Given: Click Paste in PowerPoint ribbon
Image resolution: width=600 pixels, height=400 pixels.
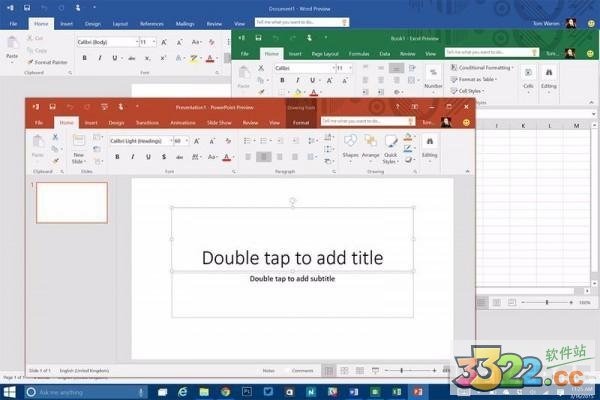Looking at the screenshot, I should (x=38, y=147).
